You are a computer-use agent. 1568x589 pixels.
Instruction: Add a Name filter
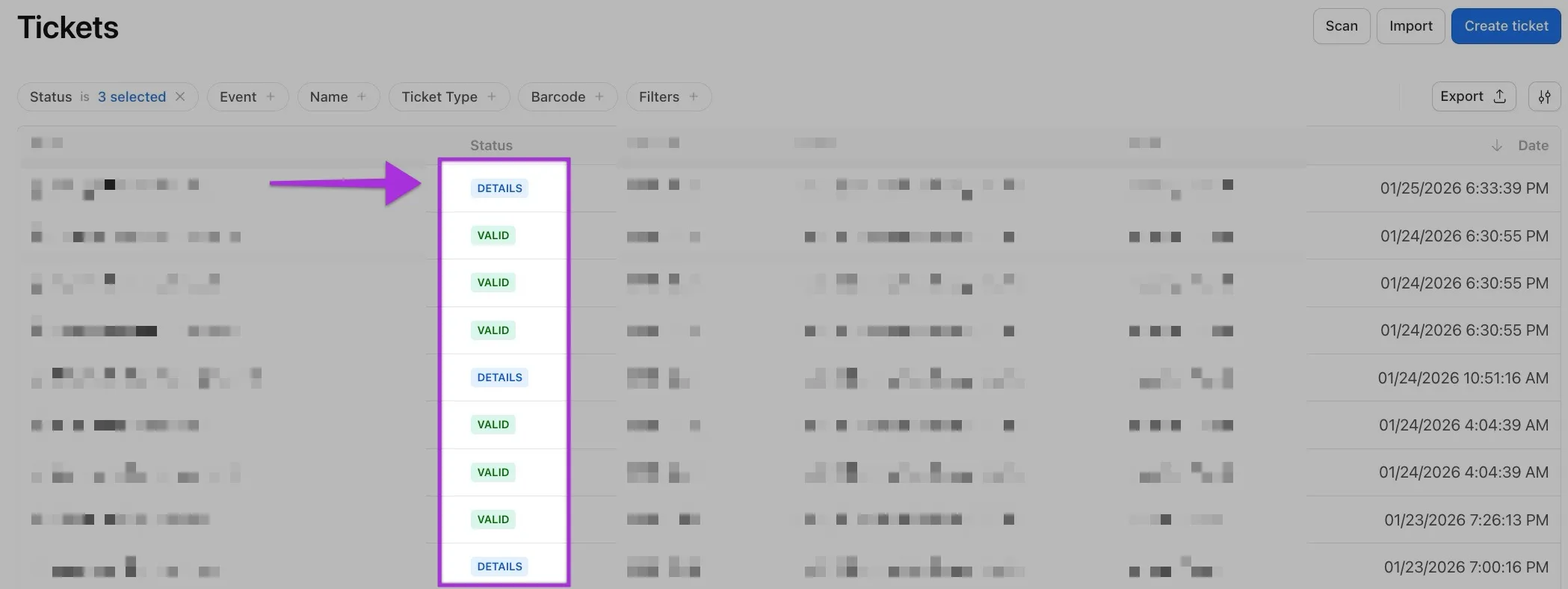(338, 96)
